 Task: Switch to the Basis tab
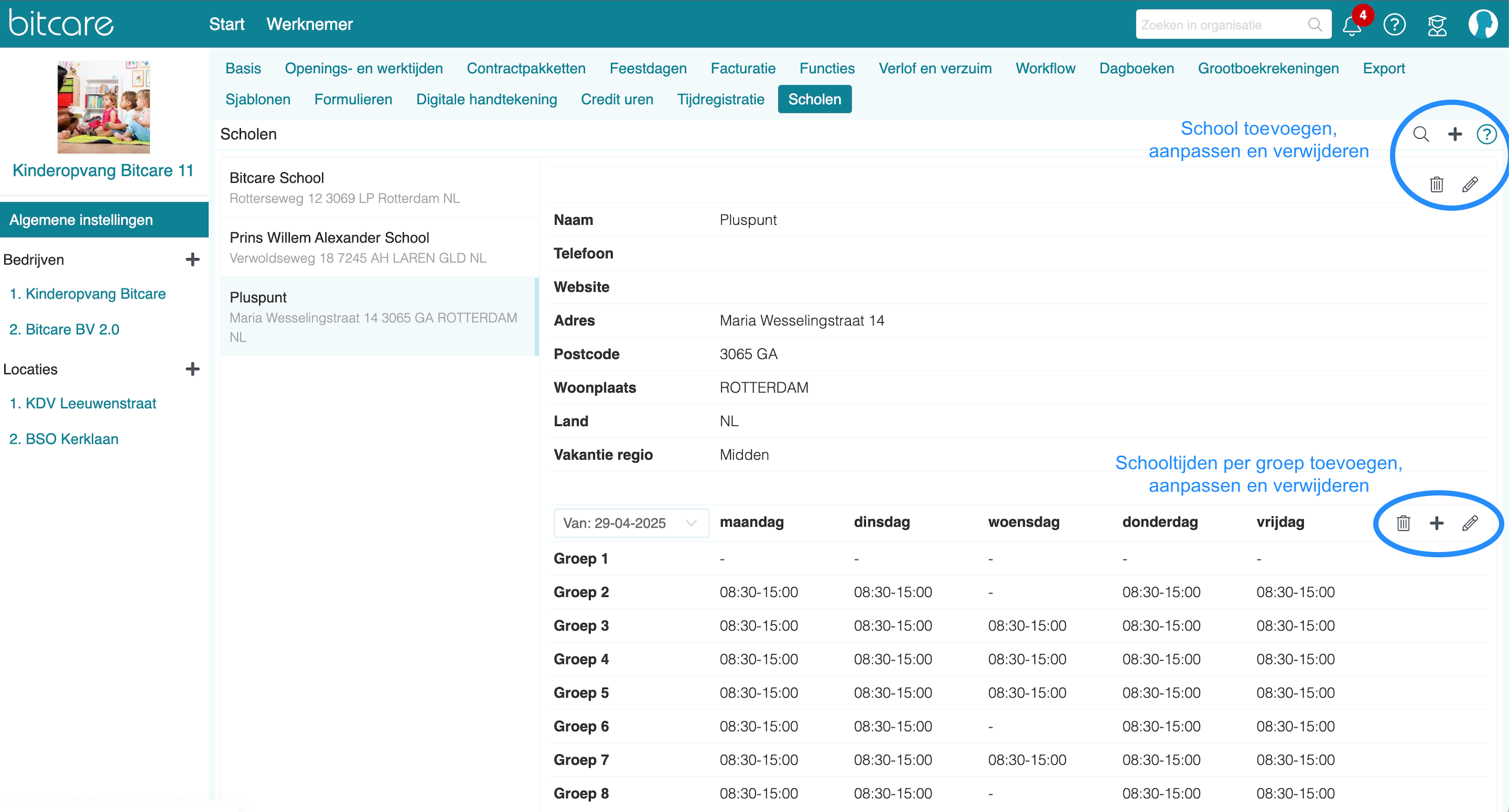coord(243,68)
